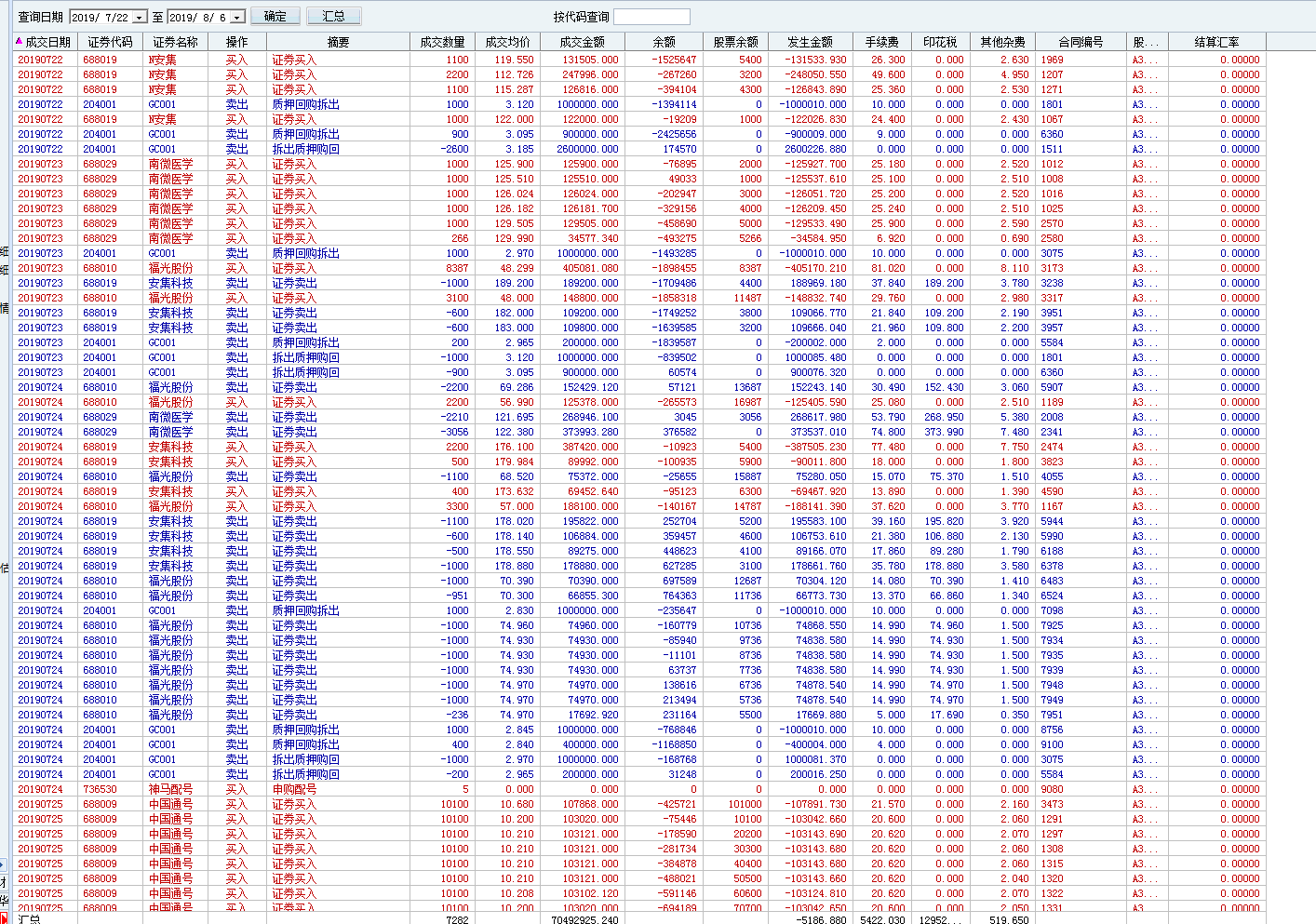Click the amount cell 2600000.000
The width and height of the screenshot is (1316, 924).
click(x=587, y=149)
